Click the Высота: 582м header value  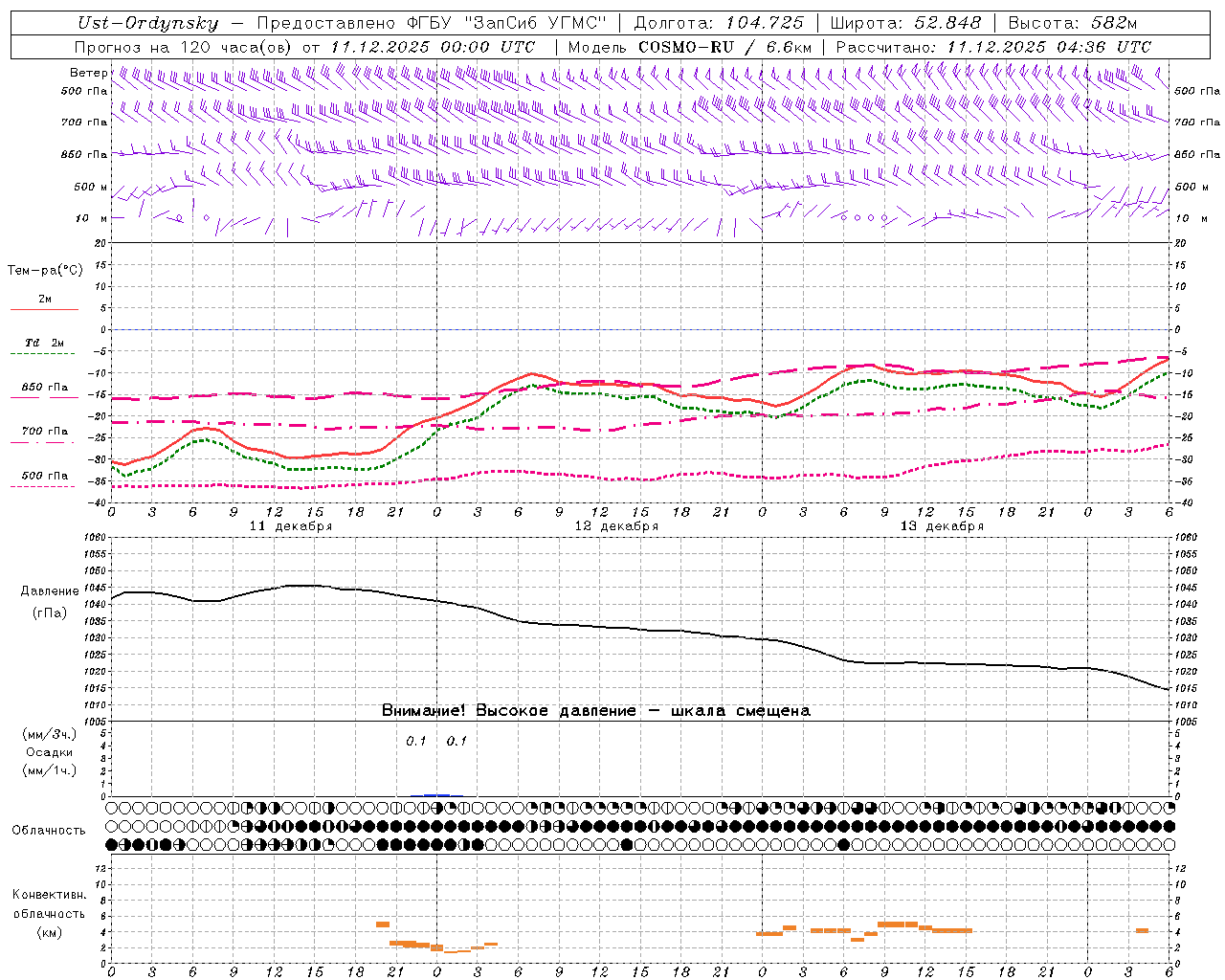pos(1073,23)
